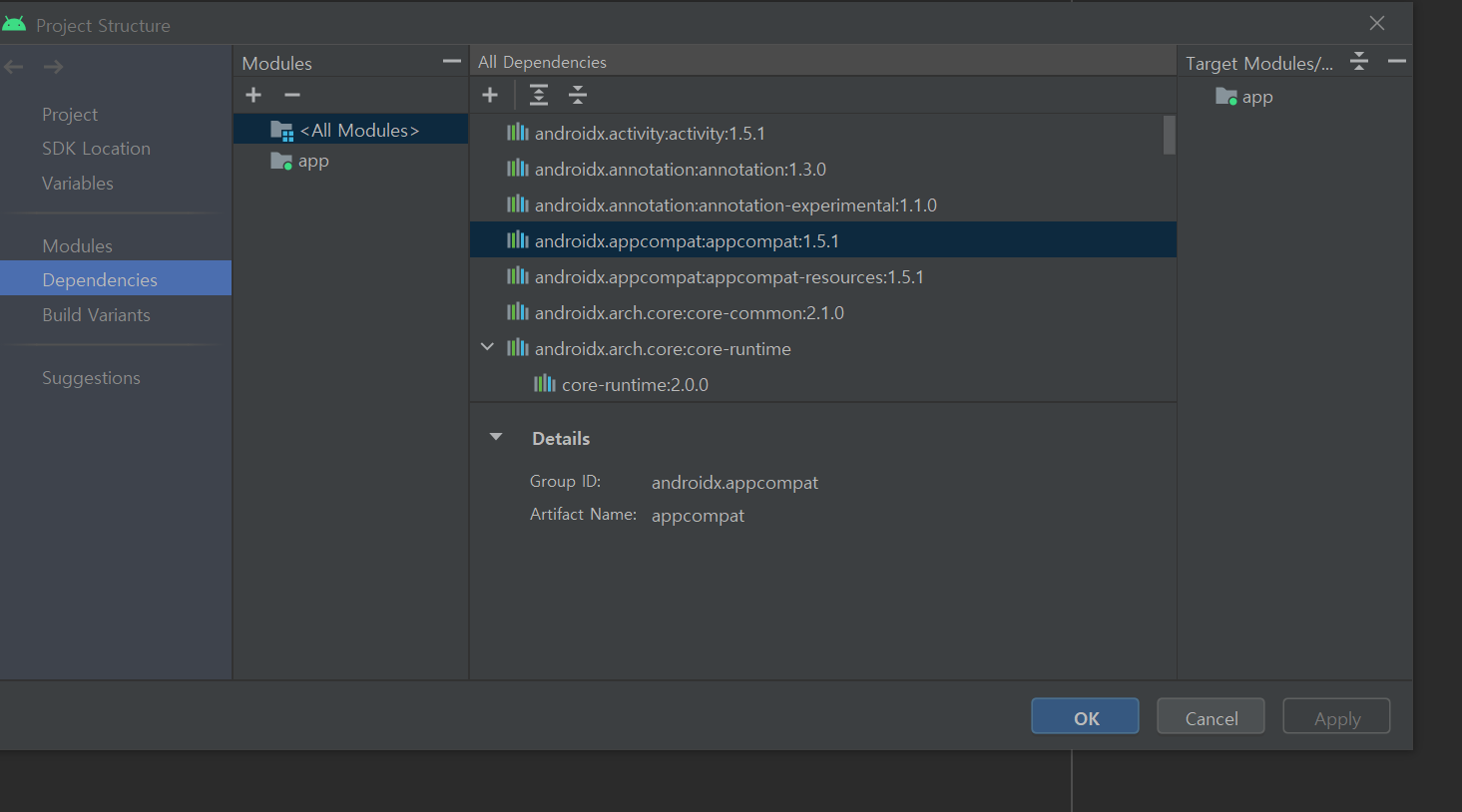Click library icon of appcompat:1.5.1 row
Image resolution: width=1462 pixels, height=812 pixels.
click(517, 240)
